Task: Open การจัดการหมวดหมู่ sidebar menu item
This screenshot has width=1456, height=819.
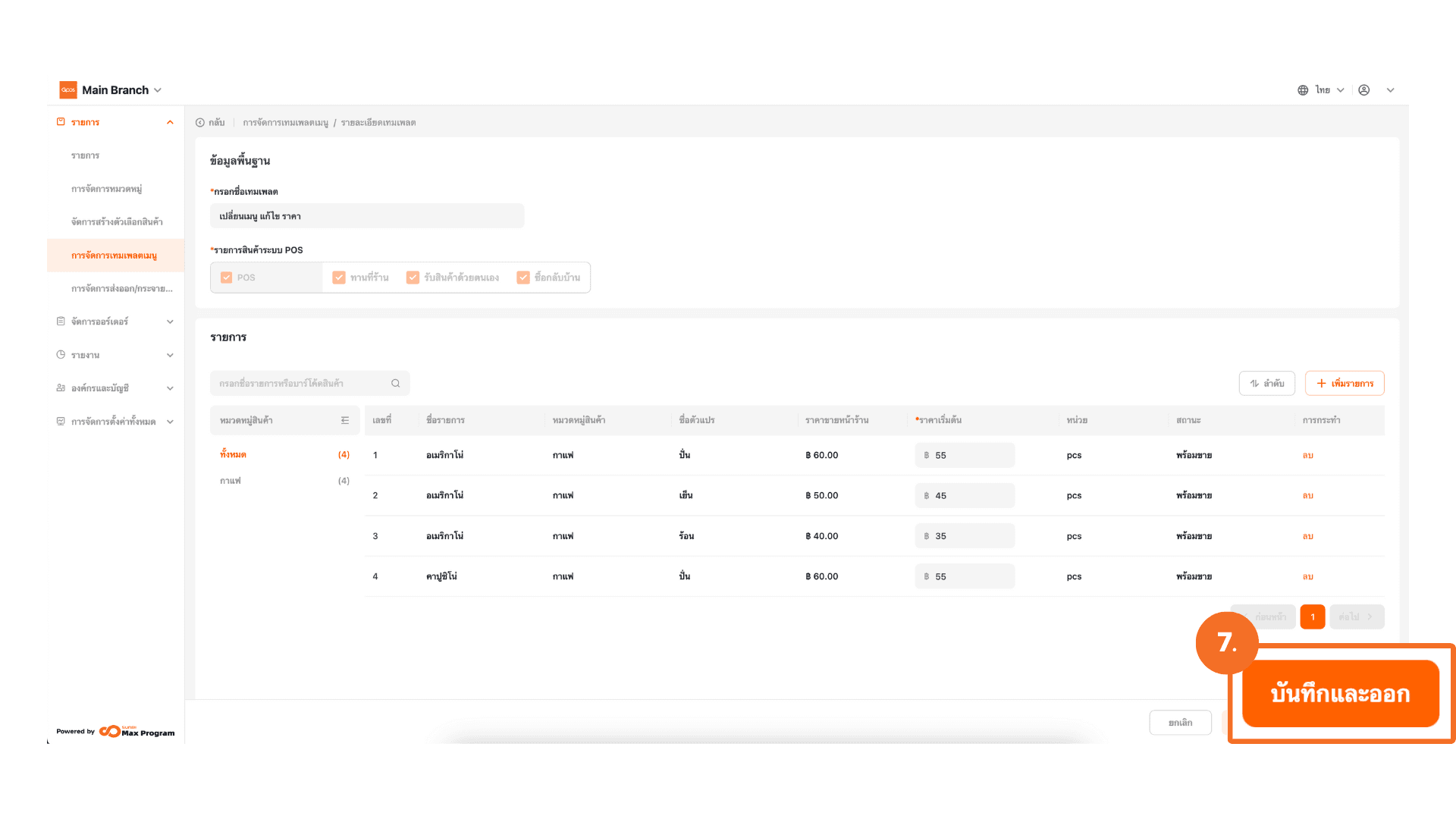Action: tap(107, 189)
